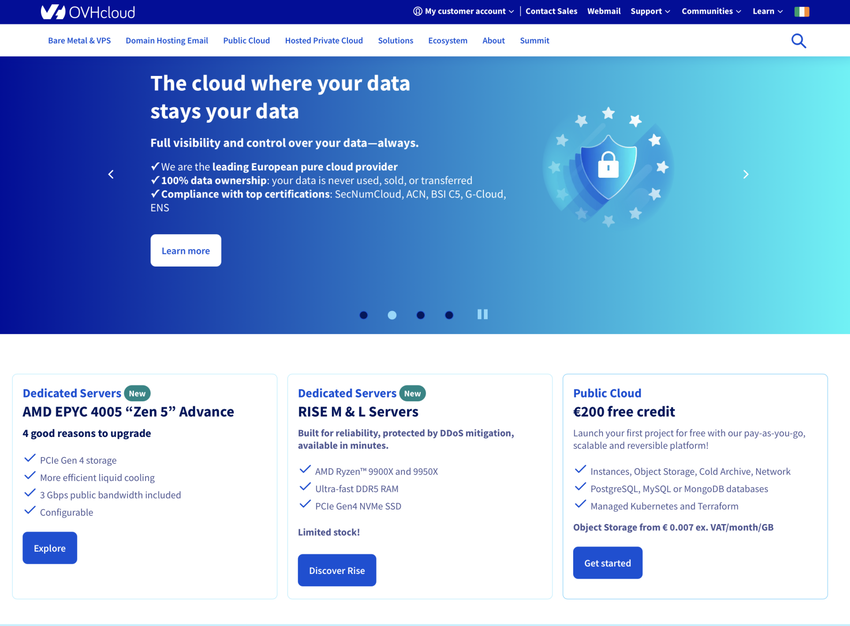Click the shield lock illustration

click(x=608, y=165)
